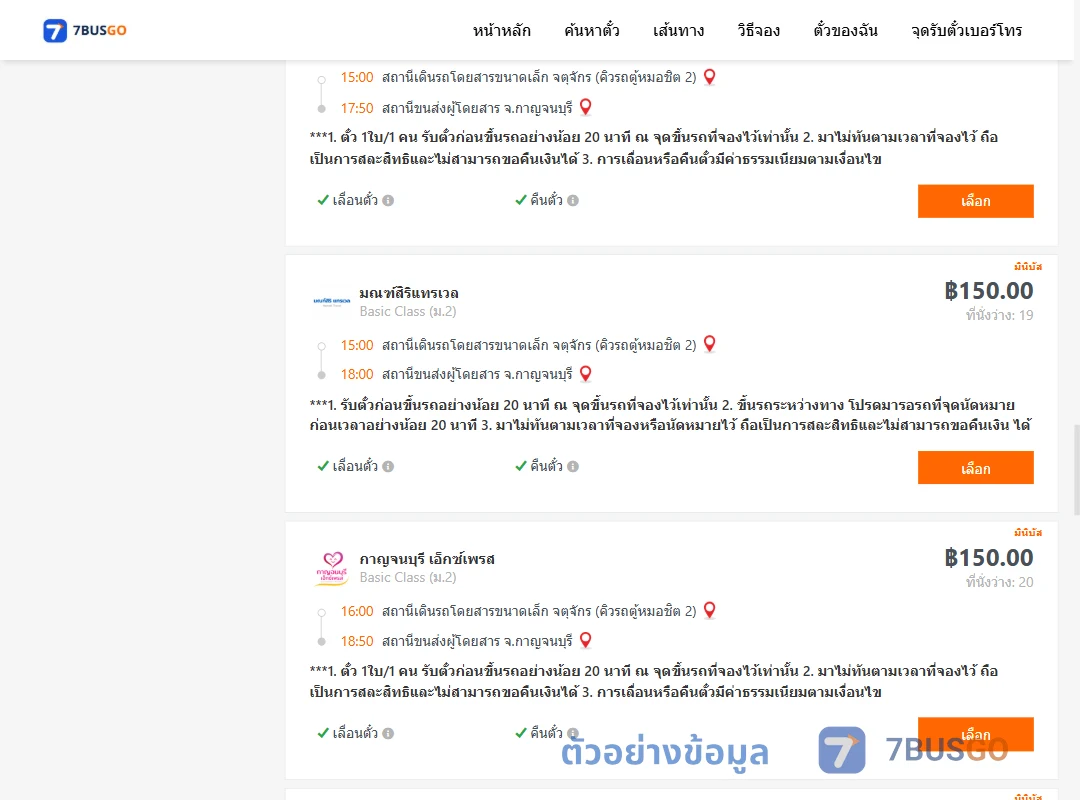Viewport: 1080px width, 800px height.
Task: Click Basic Class (ม.2) under มณฑ์สิรินทรเวล
Action: [408, 311]
